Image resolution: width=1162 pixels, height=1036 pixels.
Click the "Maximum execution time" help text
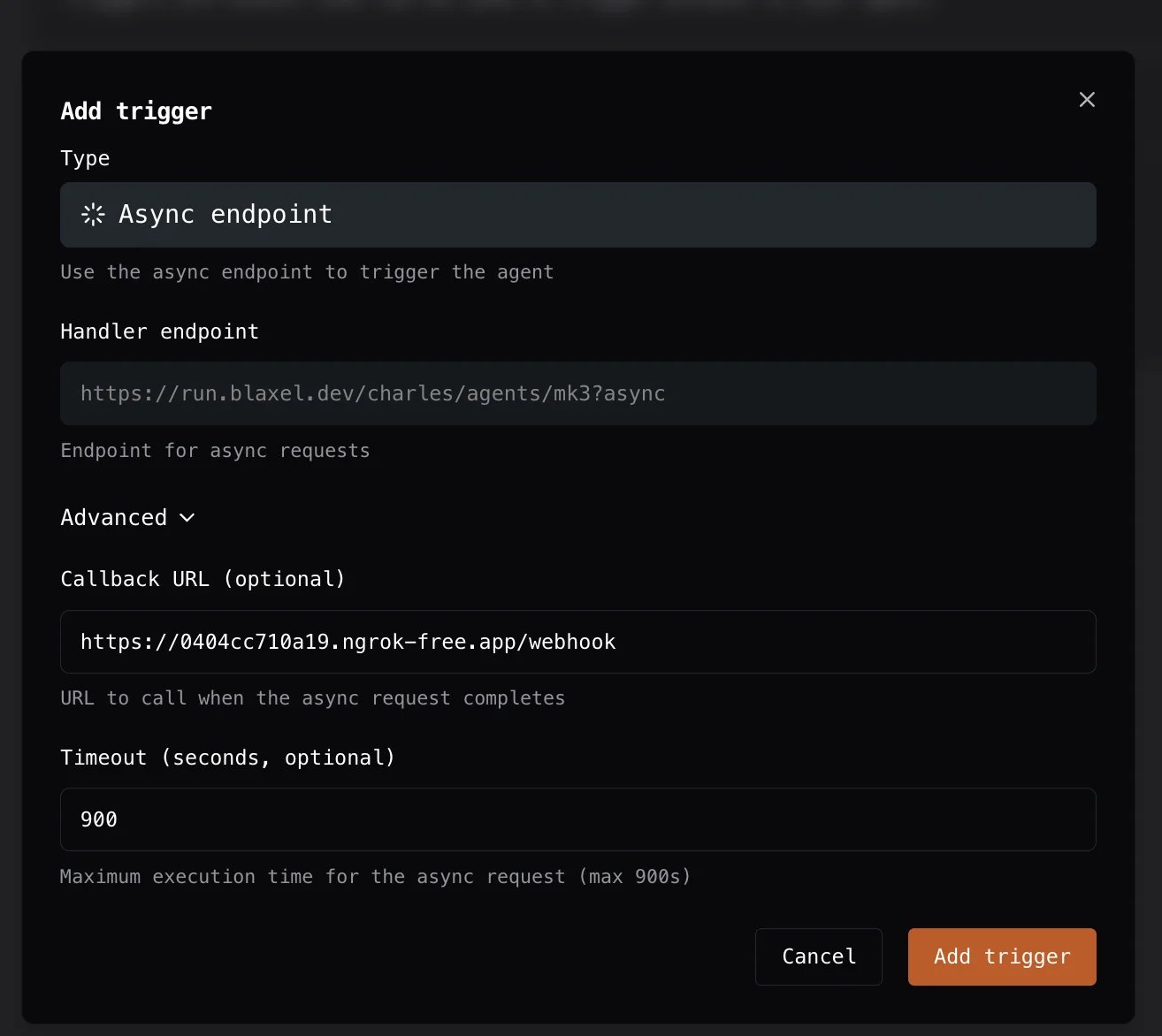pyautogui.click(x=375, y=877)
